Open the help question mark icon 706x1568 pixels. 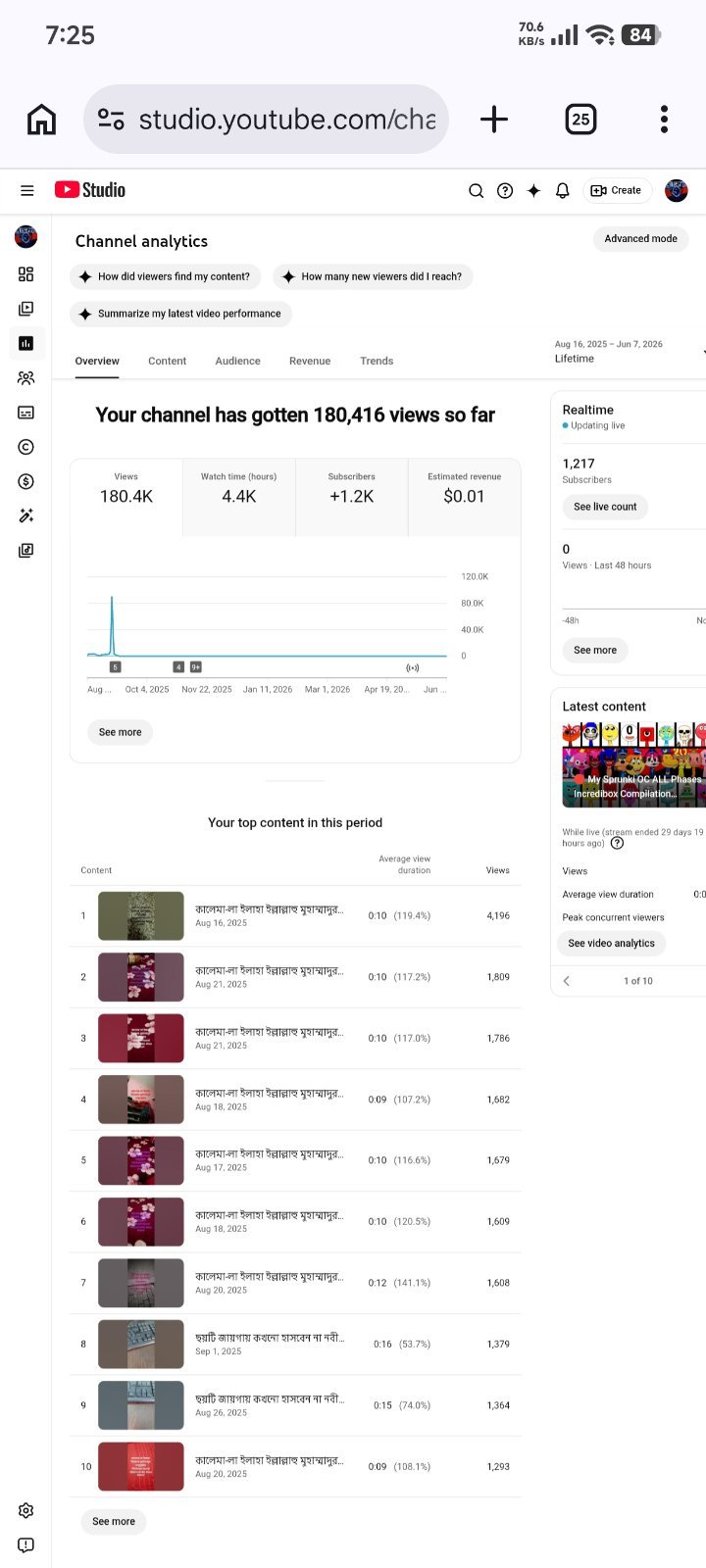[x=505, y=191]
